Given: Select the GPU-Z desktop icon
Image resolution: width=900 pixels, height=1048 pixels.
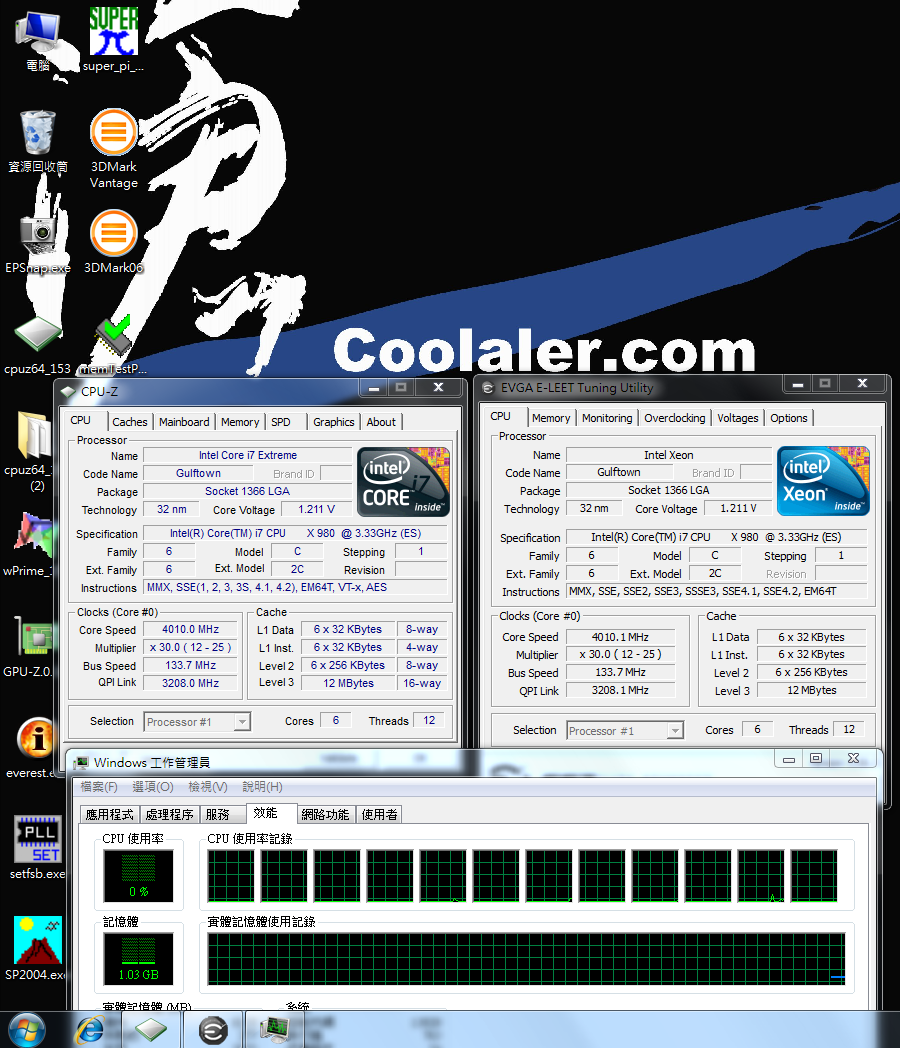Looking at the screenshot, I should coord(31,646).
